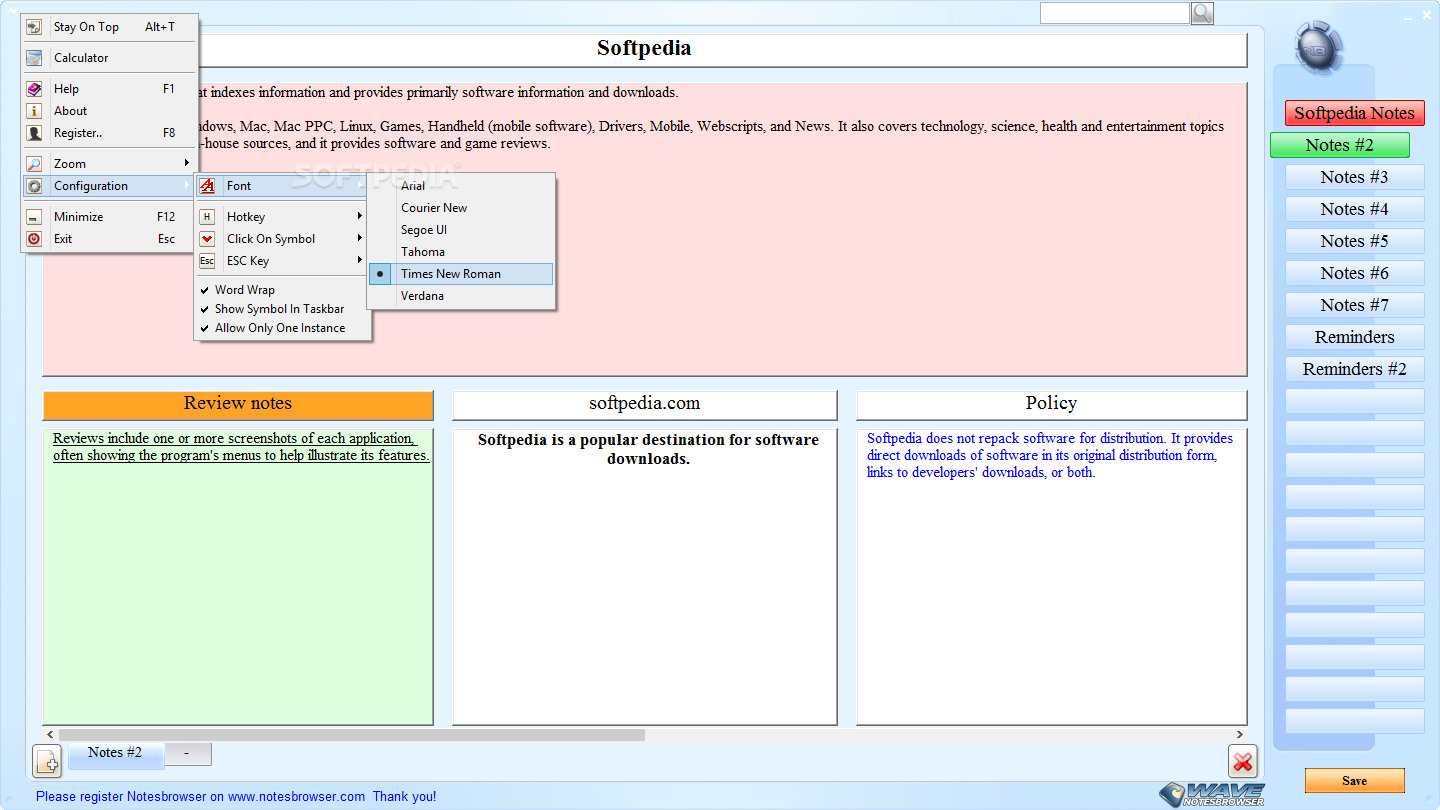Screen dimensions: 1440x810
Task: Open Notes #3 page
Action: tap(1354, 177)
